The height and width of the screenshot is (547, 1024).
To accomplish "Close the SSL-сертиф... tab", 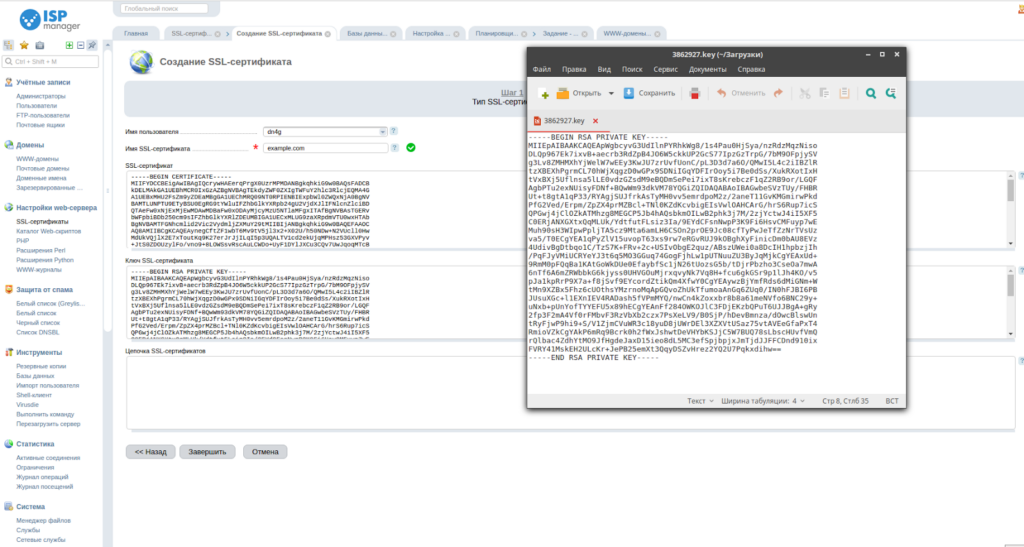I will tap(217, 34).
